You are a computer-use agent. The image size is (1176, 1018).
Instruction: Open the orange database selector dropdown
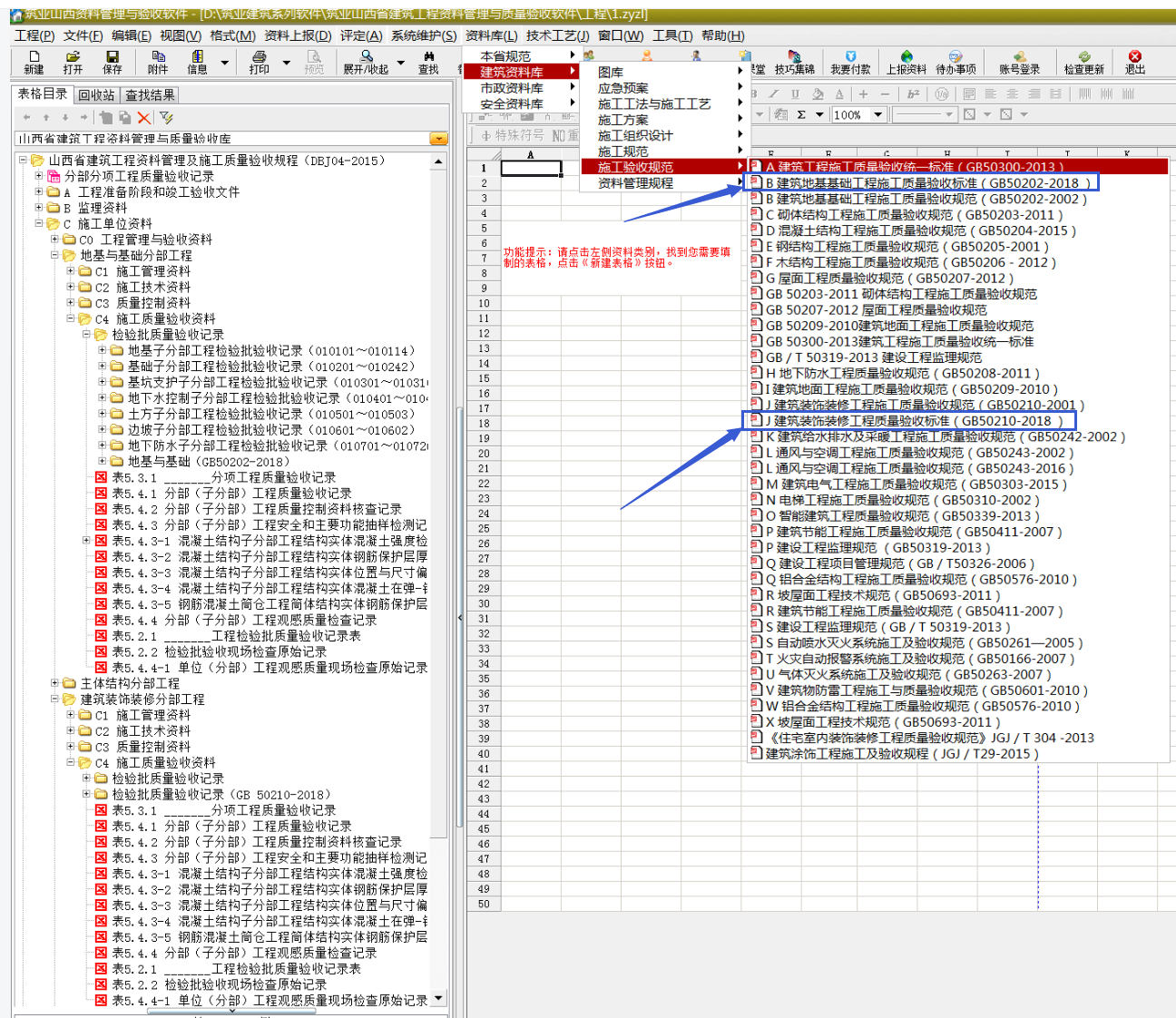point(438,139)
